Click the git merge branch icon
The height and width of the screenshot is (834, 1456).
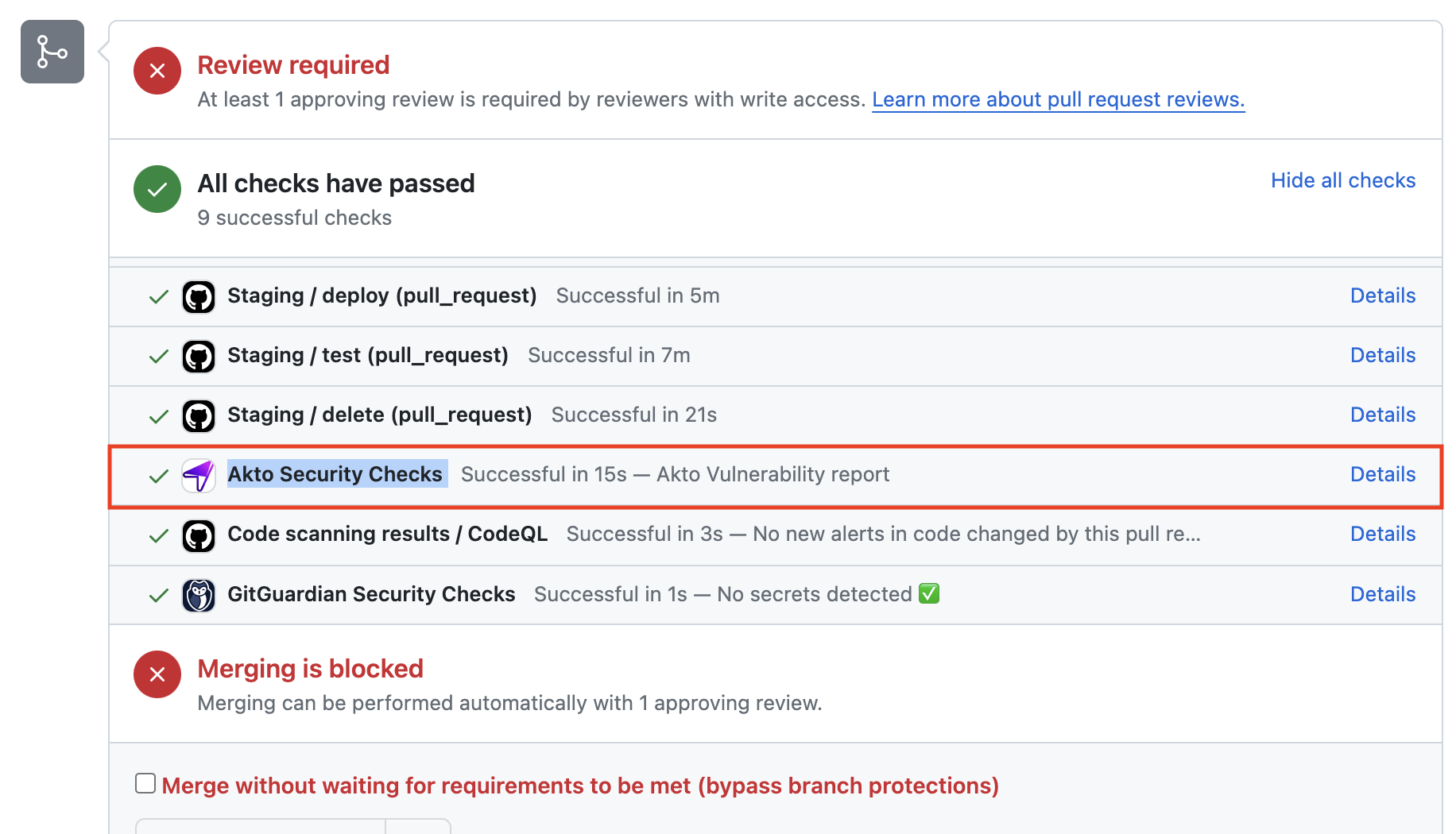pos(52,52)
